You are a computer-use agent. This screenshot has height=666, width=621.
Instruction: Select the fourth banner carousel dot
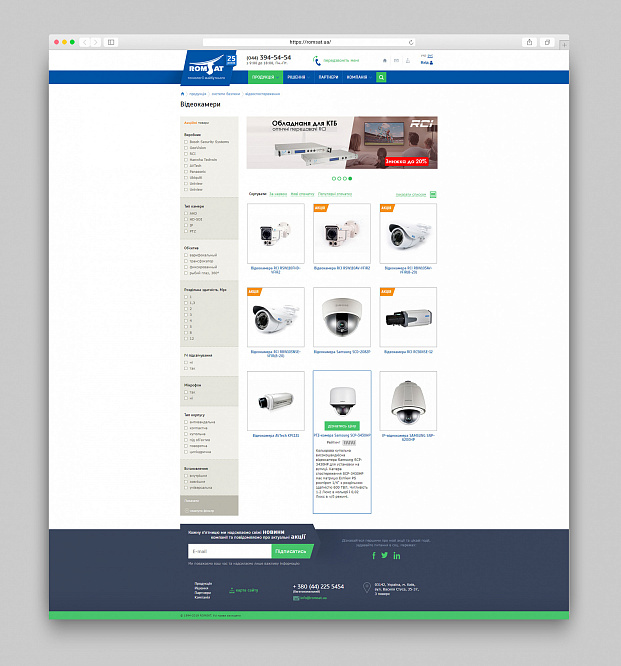pyautogui.click(x=350, y=179)
